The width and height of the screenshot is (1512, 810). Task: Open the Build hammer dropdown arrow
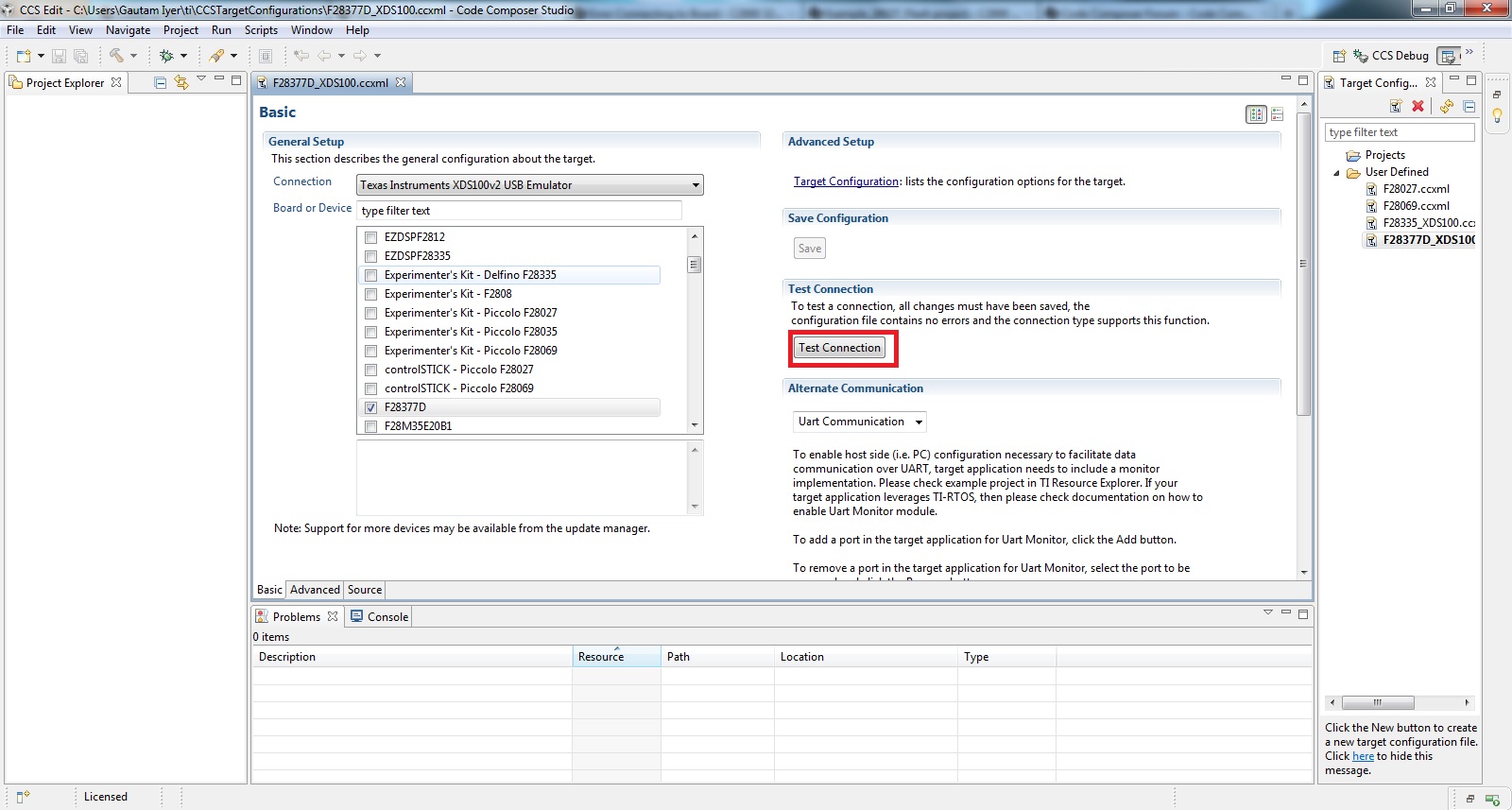coord(133,56)
